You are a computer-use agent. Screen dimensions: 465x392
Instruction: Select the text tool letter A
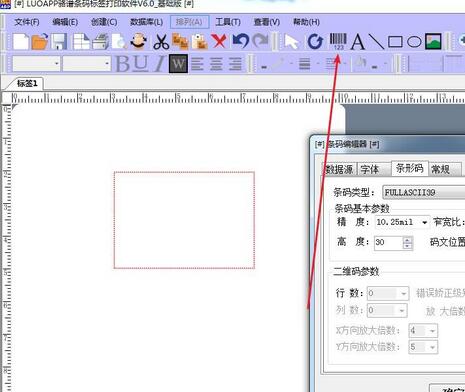pyautogui.click(x=358, y=42)
